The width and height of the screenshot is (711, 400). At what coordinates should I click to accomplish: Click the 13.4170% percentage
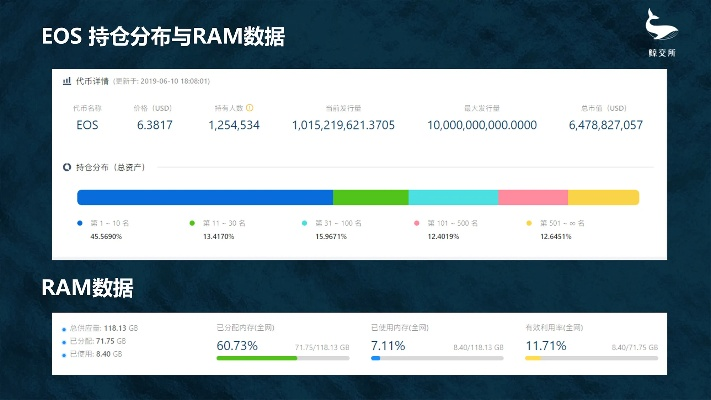click(x=219, y=236)
